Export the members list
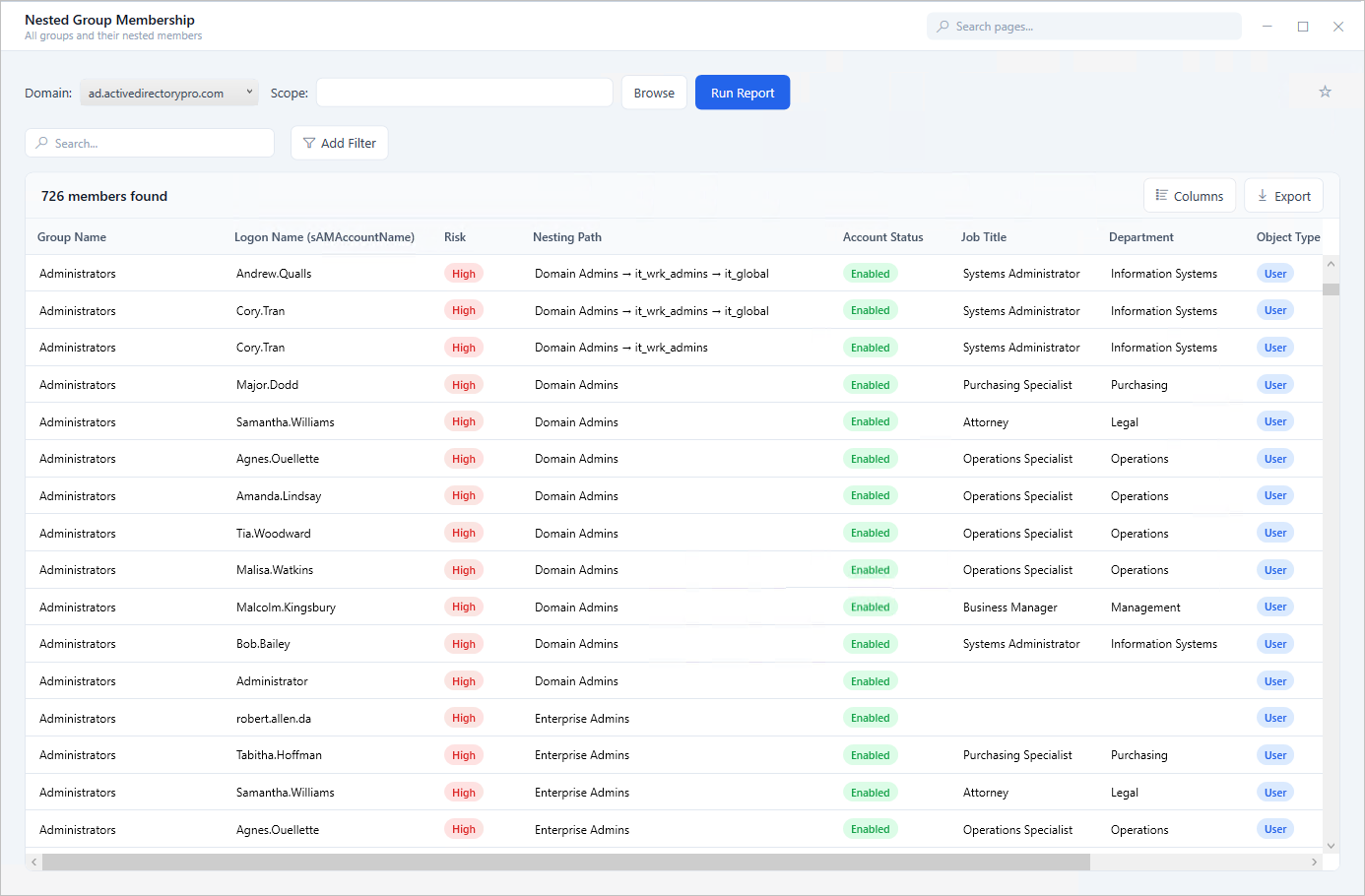Screen dimensions: 1365x896 (1283, 196)
